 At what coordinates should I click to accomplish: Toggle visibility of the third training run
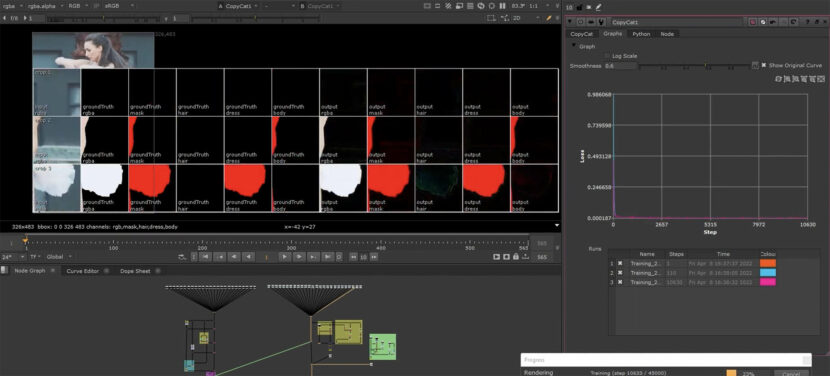620,282
